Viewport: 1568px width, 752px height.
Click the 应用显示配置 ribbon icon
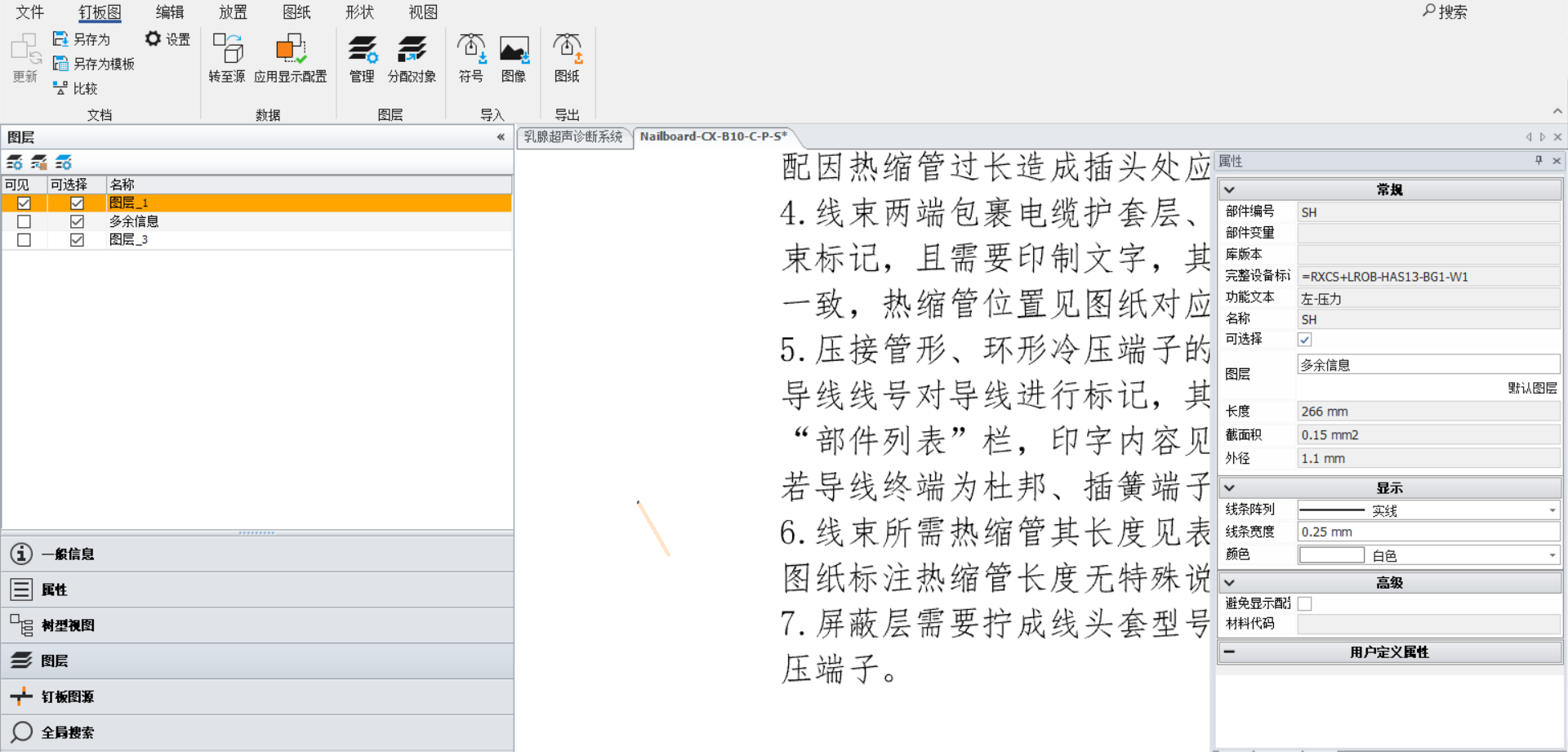tap(291, 48)
